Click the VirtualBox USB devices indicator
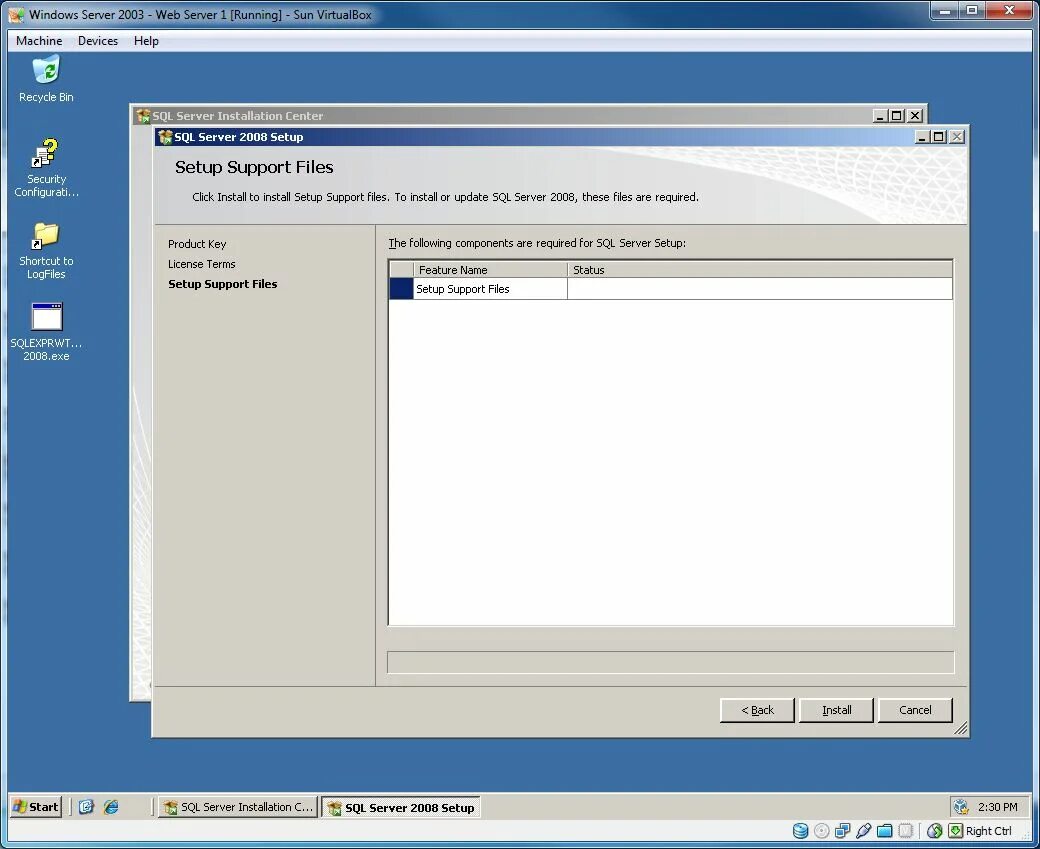 (864, 830)
